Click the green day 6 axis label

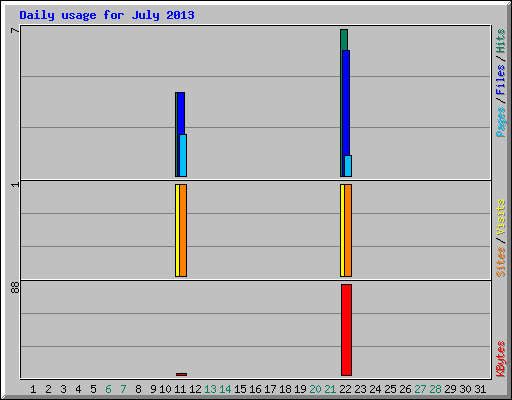(x=108, y=389)
